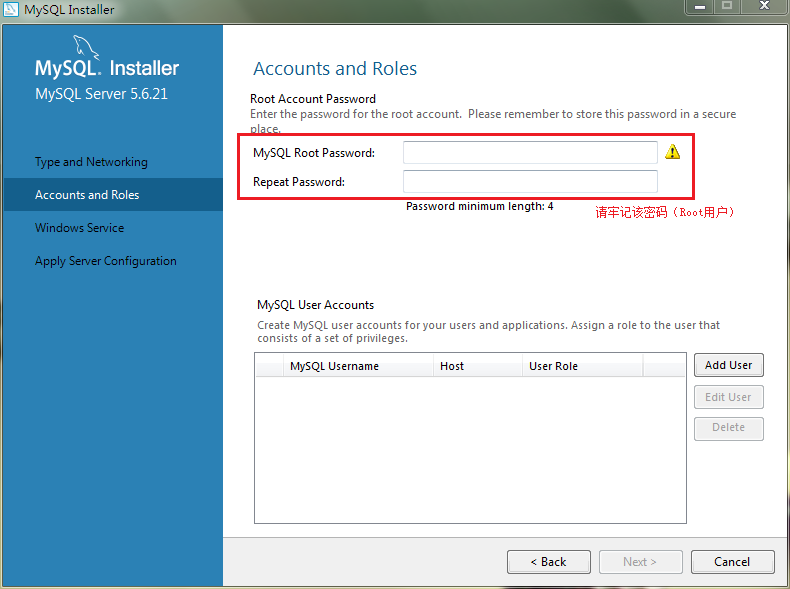Click the Host column header
790x589 pixels.
pos(452,366)
